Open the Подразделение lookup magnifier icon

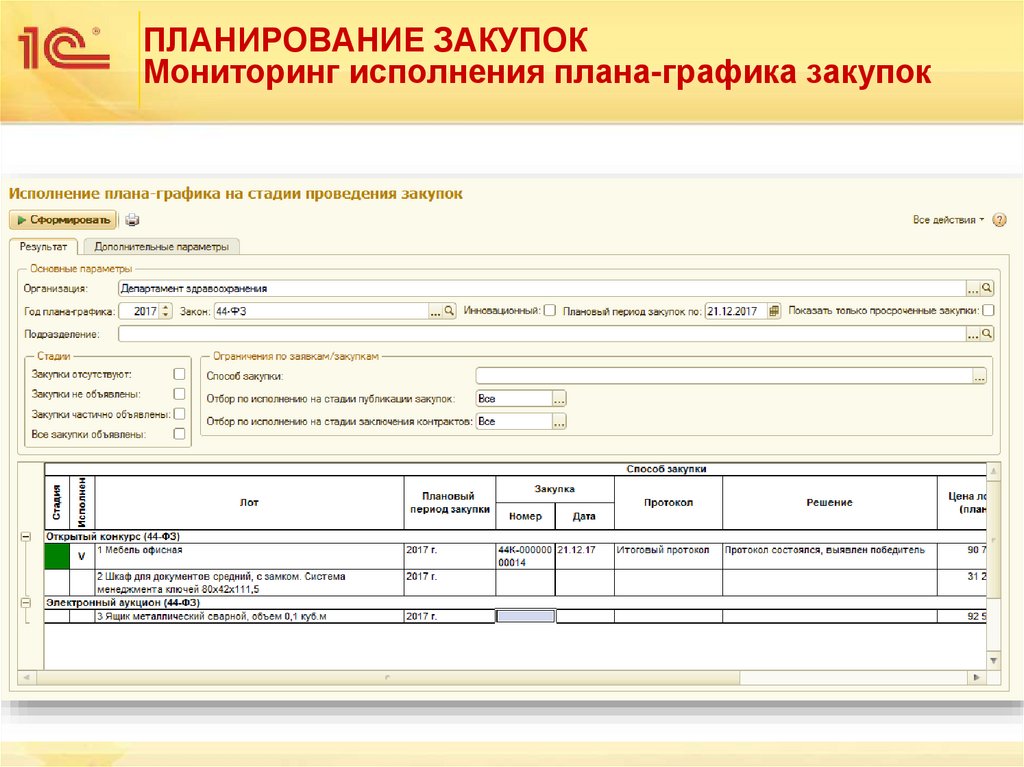988,335
